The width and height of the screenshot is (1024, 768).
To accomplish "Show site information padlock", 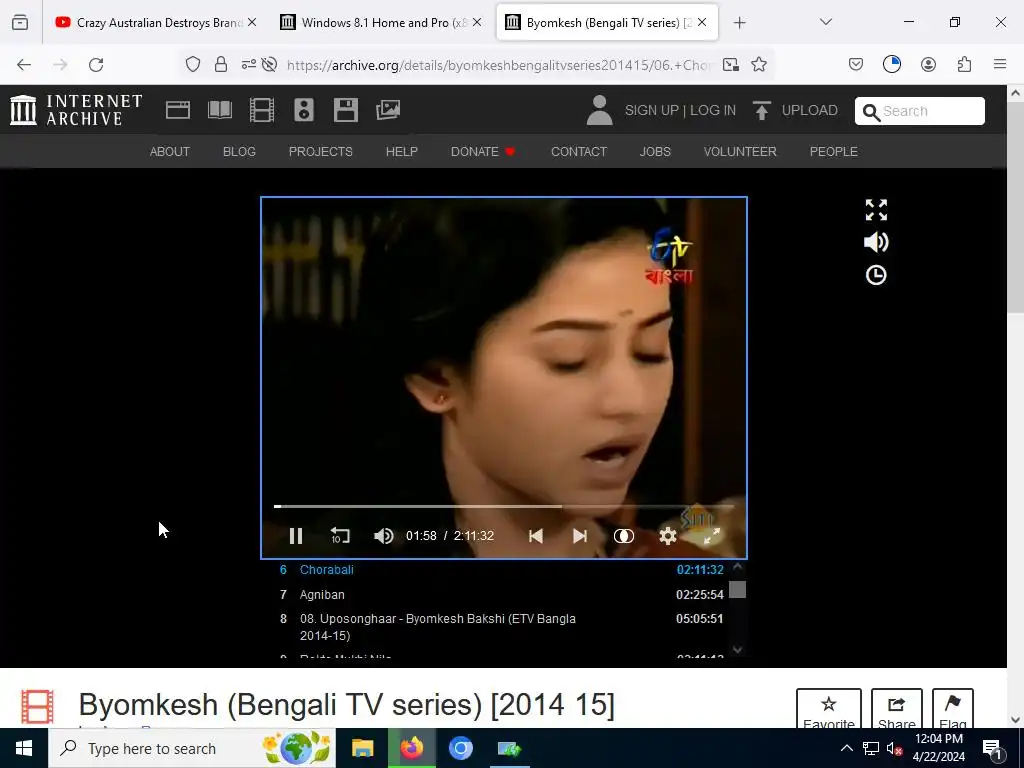I will [x=221, y=64].
